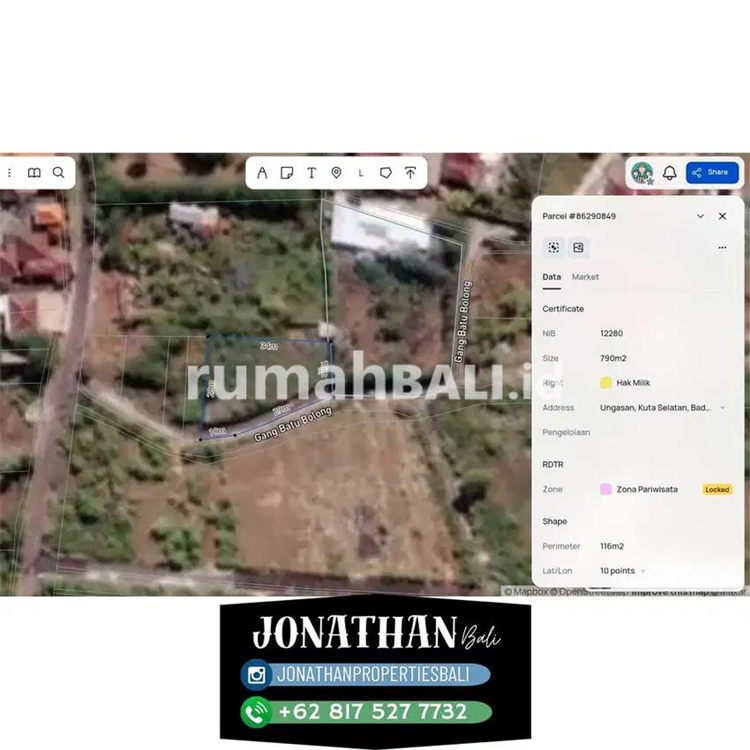Click the phone number +62 817 527 7732
Viewport: 750px width, 750px height.
(373, 711)
